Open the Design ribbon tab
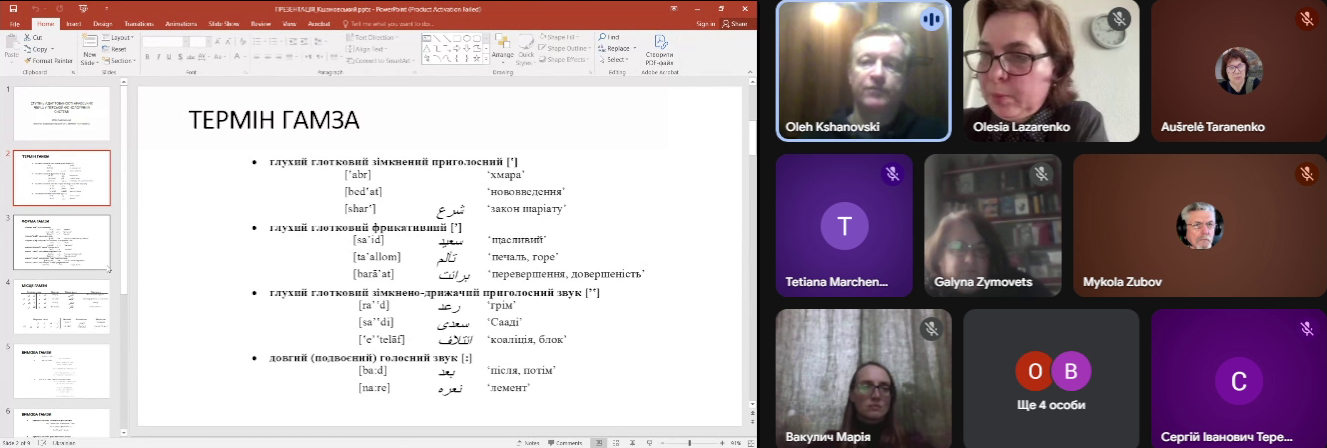The width and height of the screenshot is (1327, 448). tap(103, 23)
